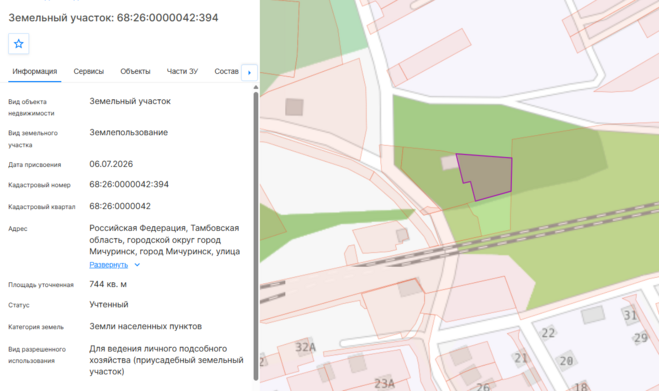Click building number 22 on map
Screen dimensions: 659x391
tap(548, 333)
